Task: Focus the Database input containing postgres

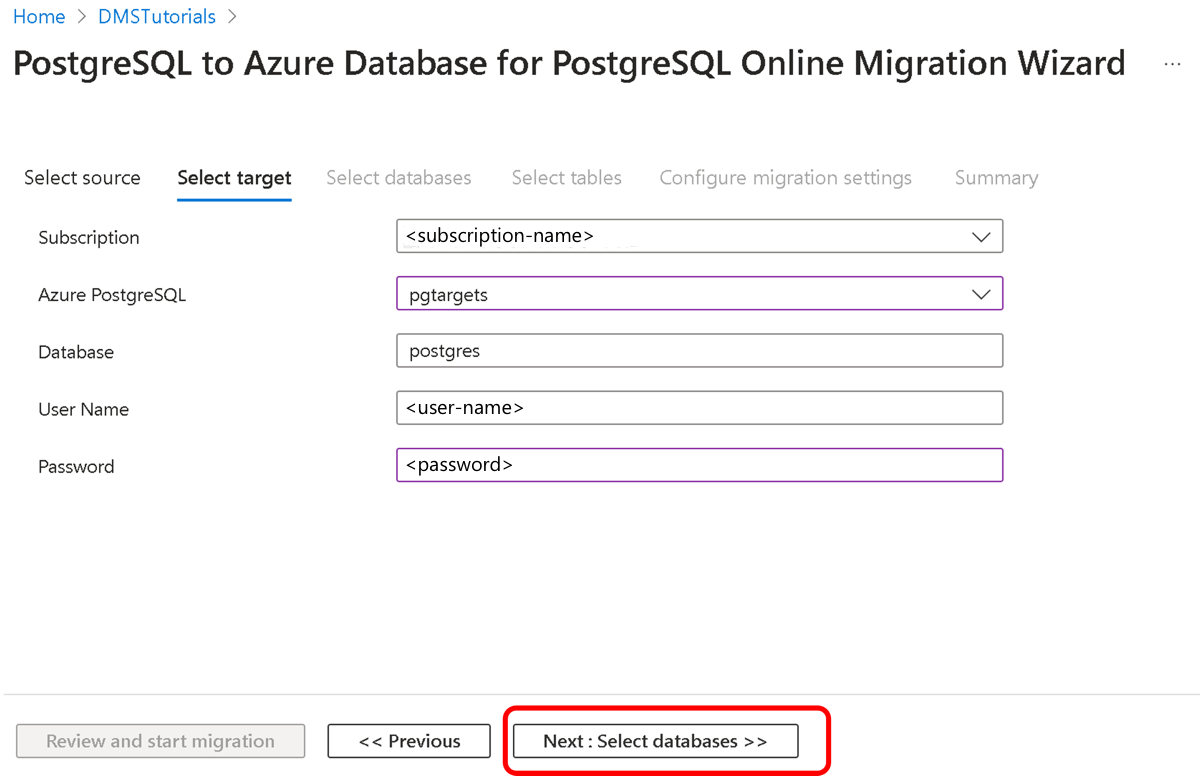Action: pyautogui.click(x=699, y=351)
